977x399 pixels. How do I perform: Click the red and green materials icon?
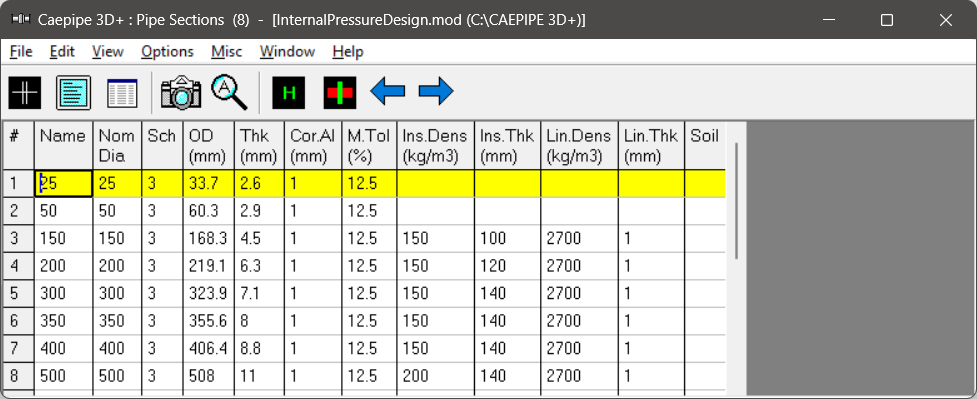[340, 93]
